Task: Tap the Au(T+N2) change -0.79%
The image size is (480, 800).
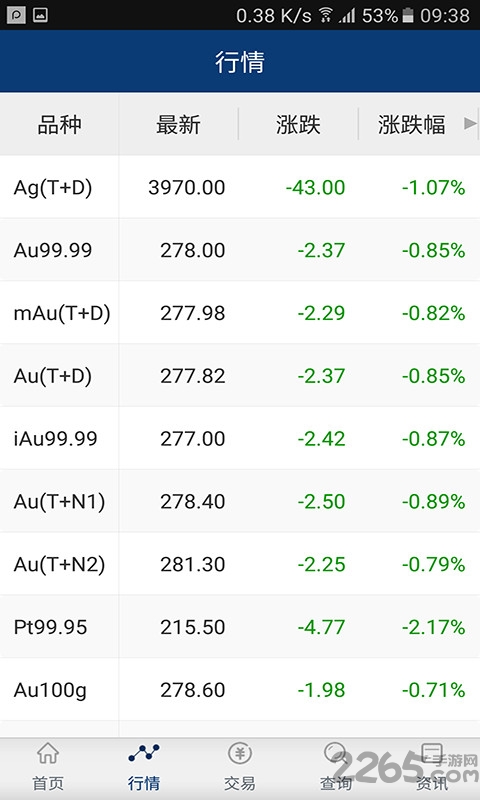Action: (434, 564)
